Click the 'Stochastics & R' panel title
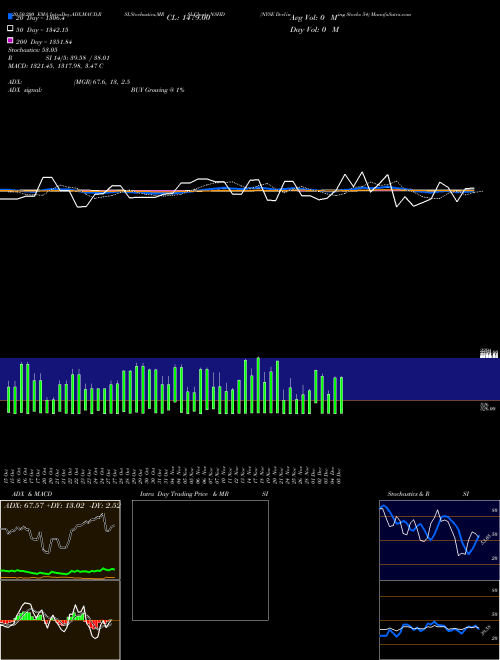Viewport: 500px width, 660px height. pyautogui.click(x=408, y=494)
